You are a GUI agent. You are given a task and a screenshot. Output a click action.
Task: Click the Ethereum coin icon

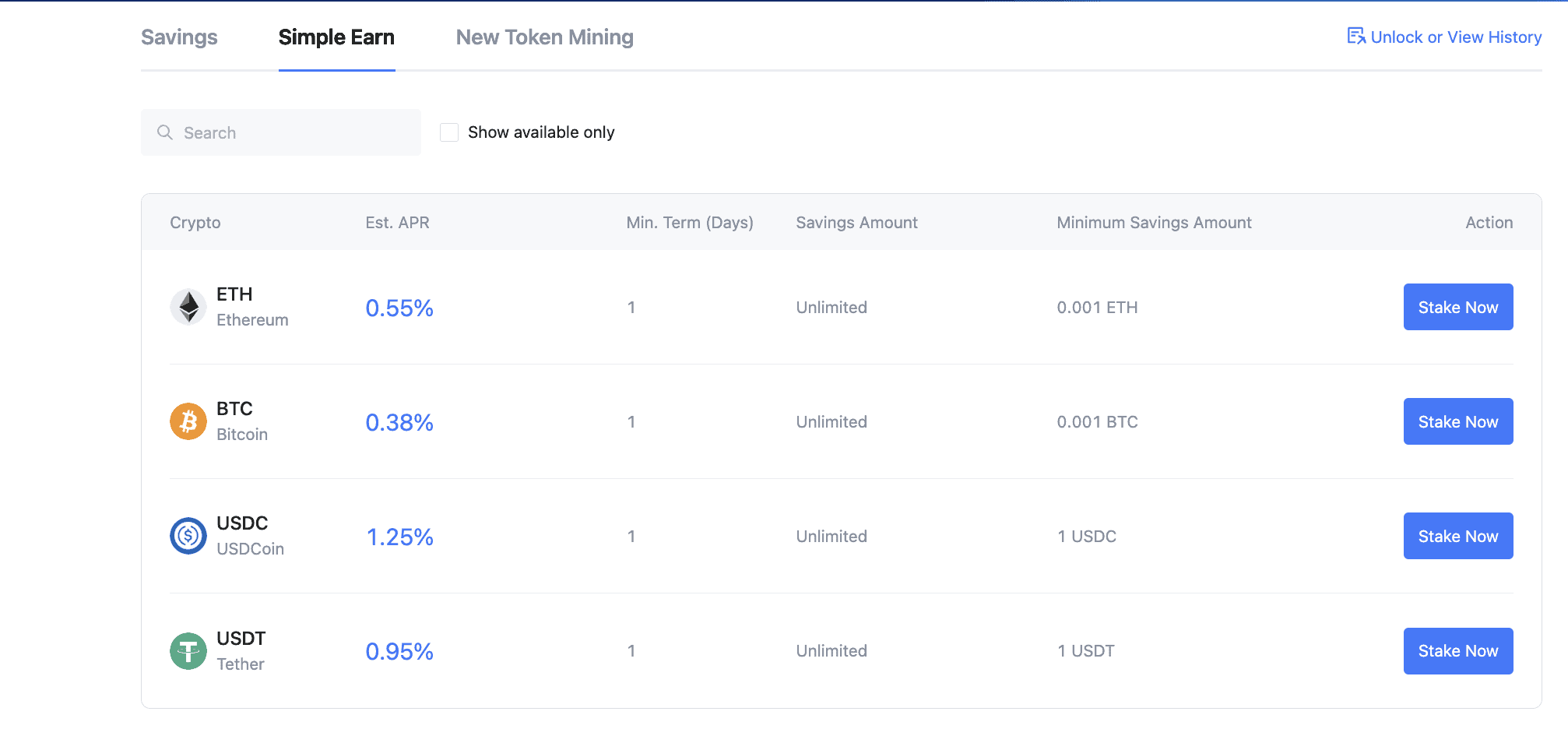point(188,307)
